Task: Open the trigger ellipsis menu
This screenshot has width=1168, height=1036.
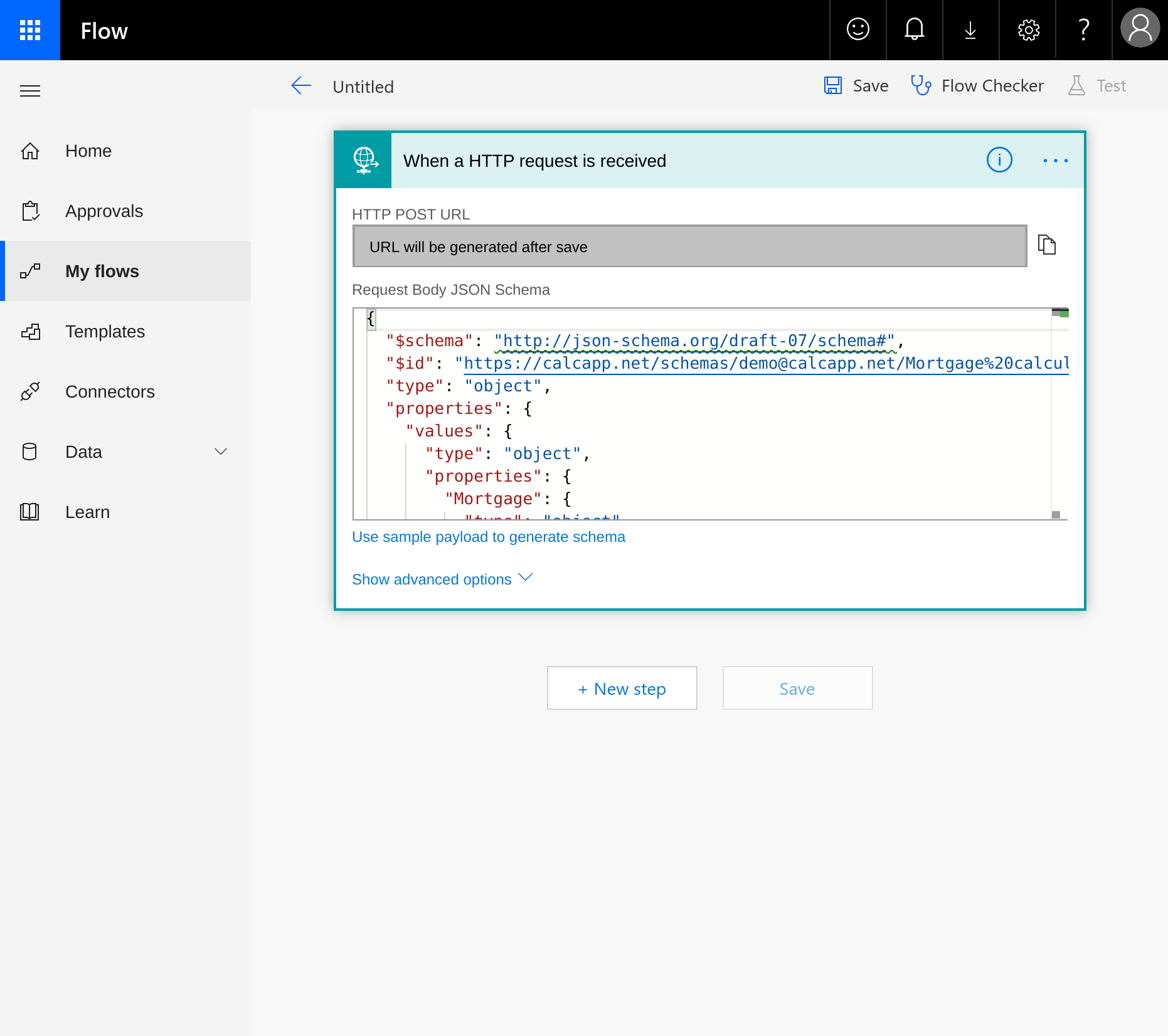Action: pos(1055,161)
